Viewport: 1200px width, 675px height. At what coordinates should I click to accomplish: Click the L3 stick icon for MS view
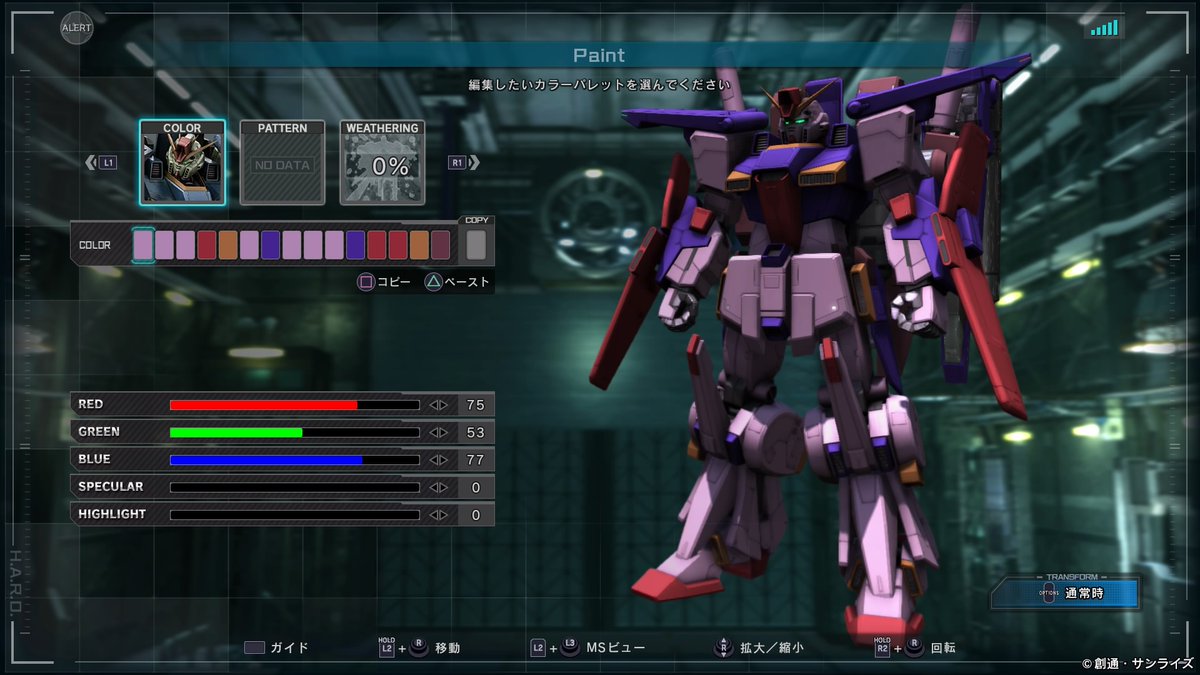point(569,647)
